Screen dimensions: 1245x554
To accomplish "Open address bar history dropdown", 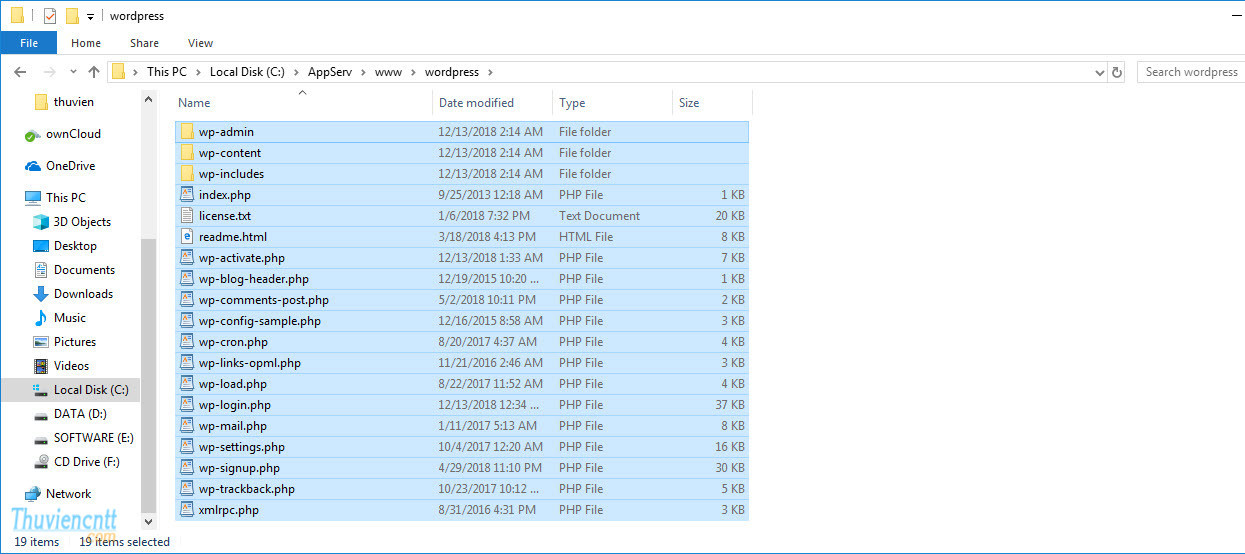I will [1099, 72].
